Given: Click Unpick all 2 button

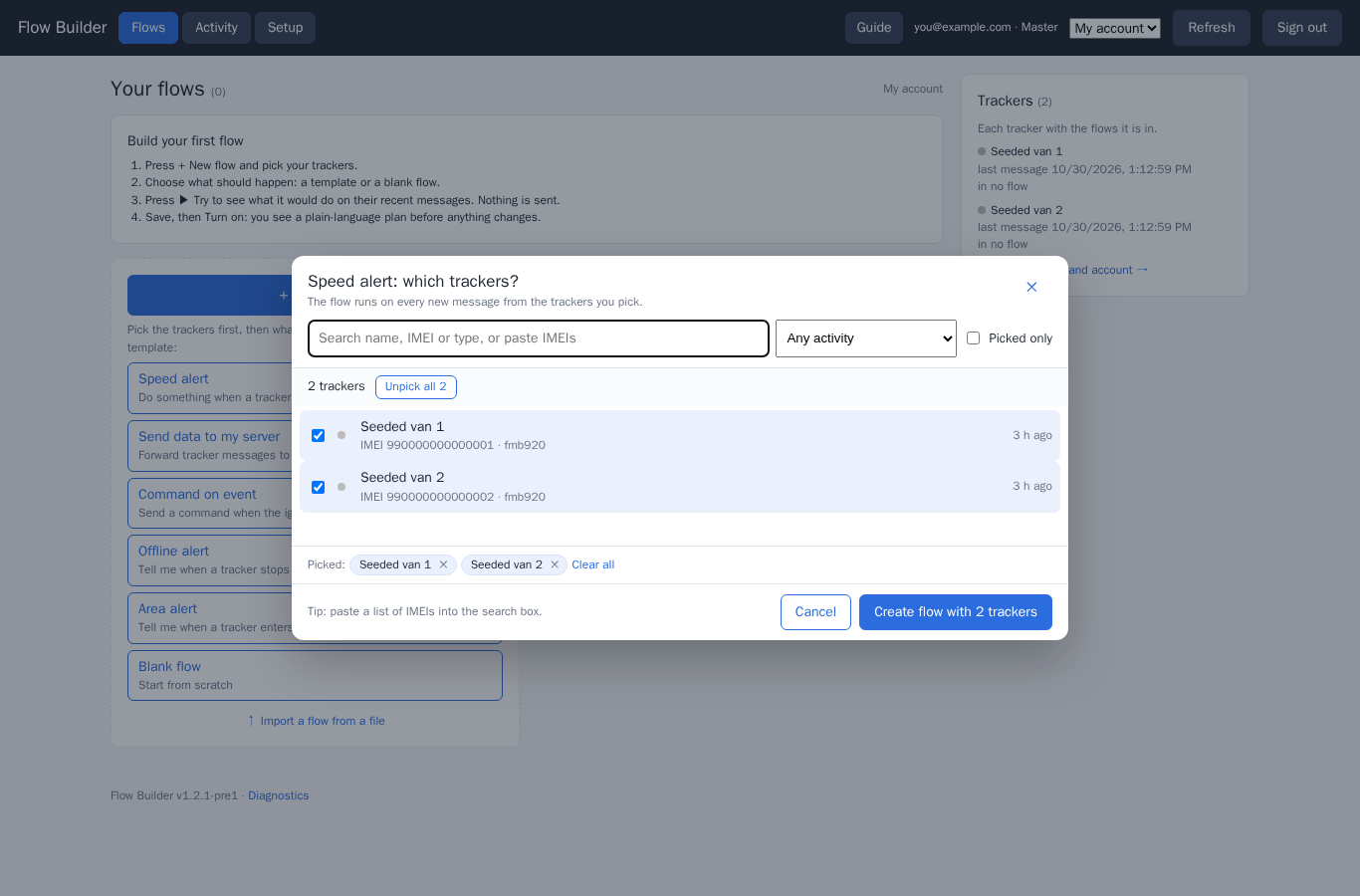Looking at the screenshot, I should click(416, 387).
